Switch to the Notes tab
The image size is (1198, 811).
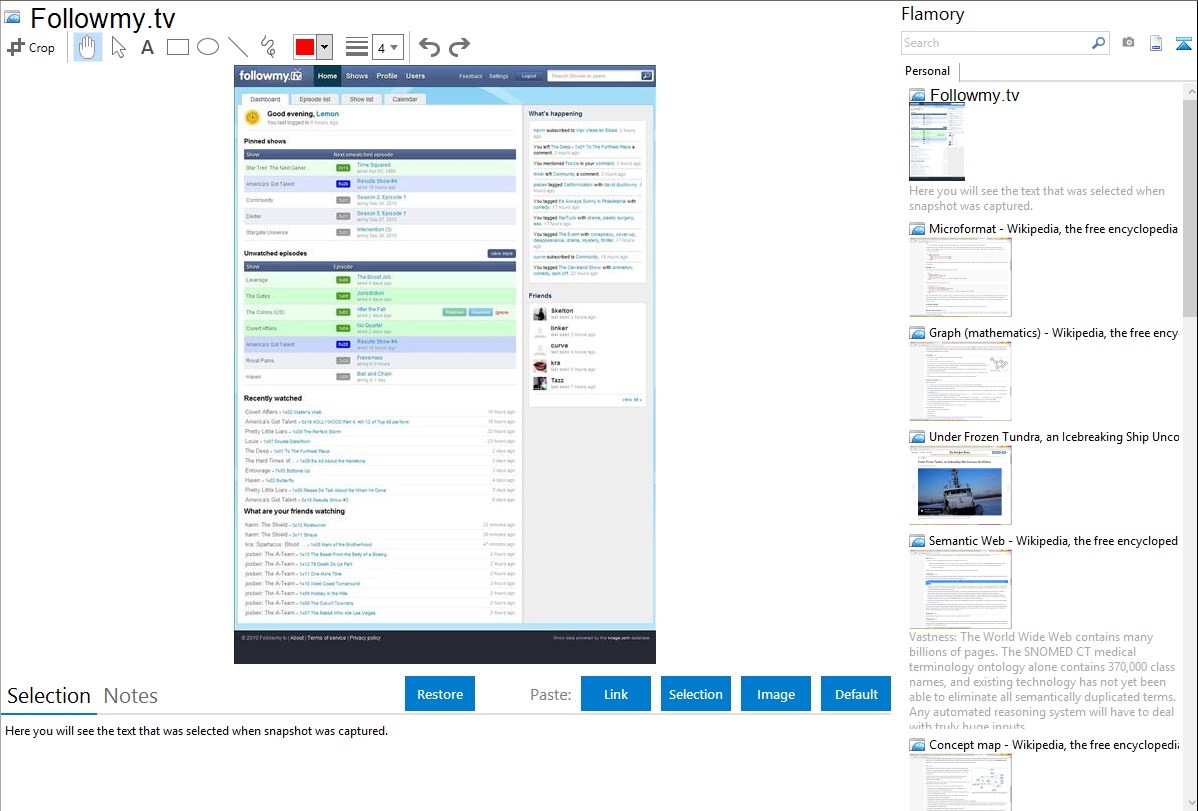[x=131, y=696]
